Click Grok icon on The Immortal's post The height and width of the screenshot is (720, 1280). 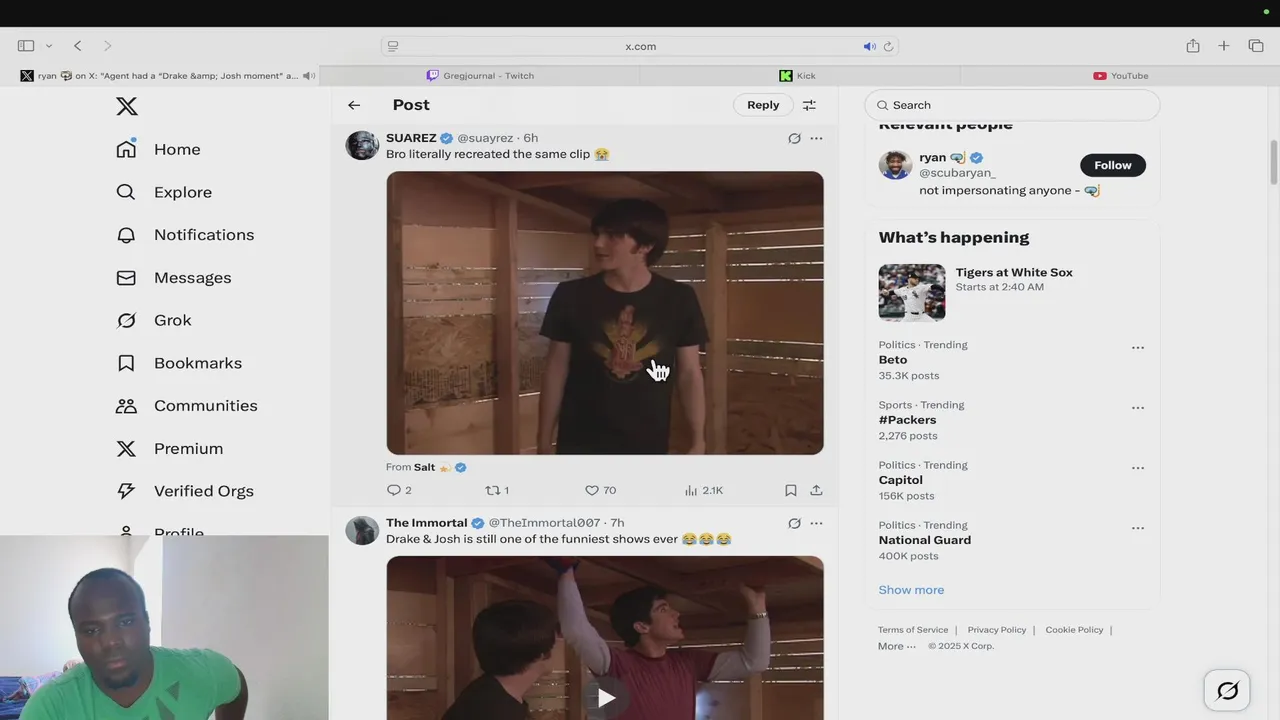click(x=794, y=523)
